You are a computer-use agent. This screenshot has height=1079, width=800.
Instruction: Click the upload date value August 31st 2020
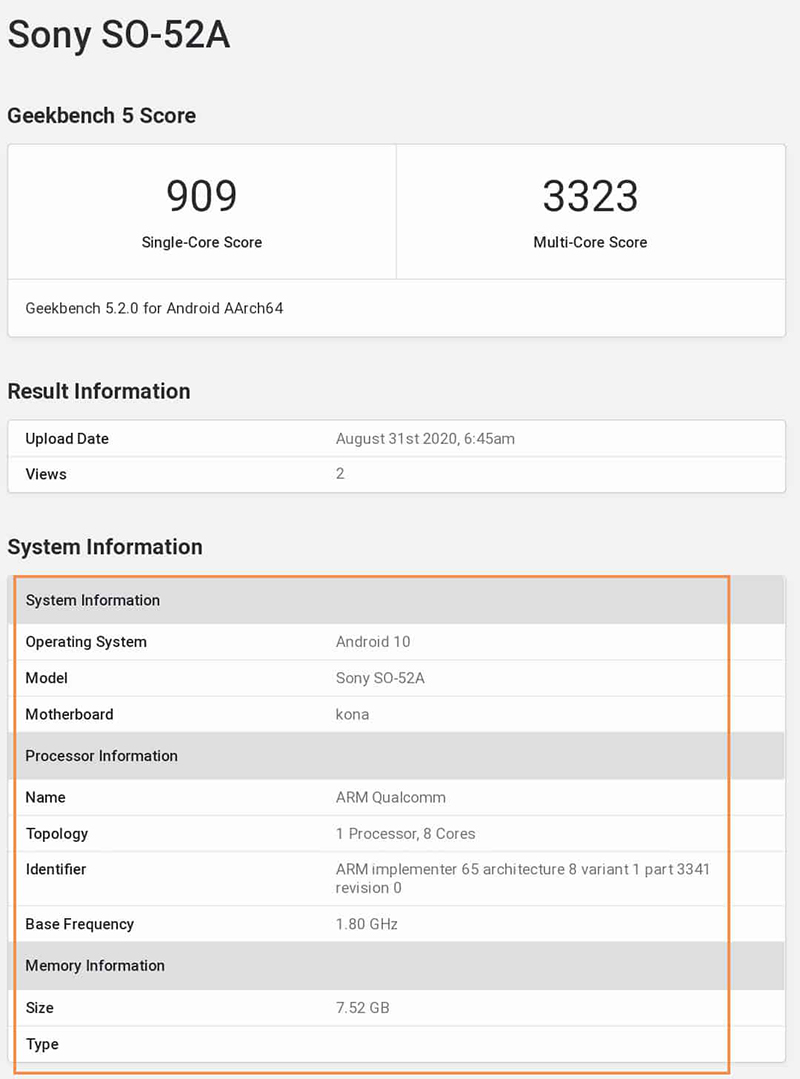[x=425, y=438]
